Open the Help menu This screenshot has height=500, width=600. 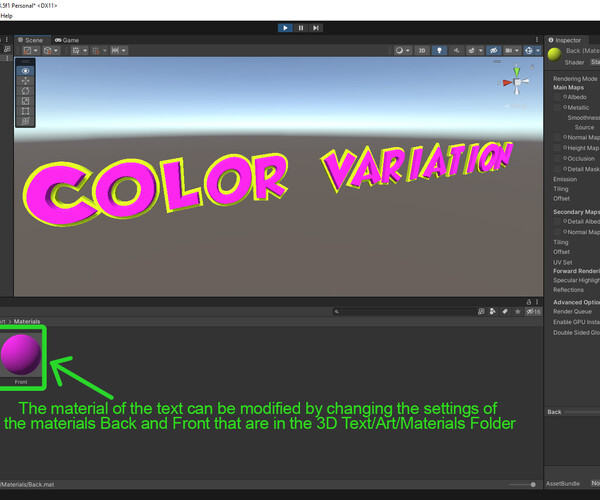(7, 16)
